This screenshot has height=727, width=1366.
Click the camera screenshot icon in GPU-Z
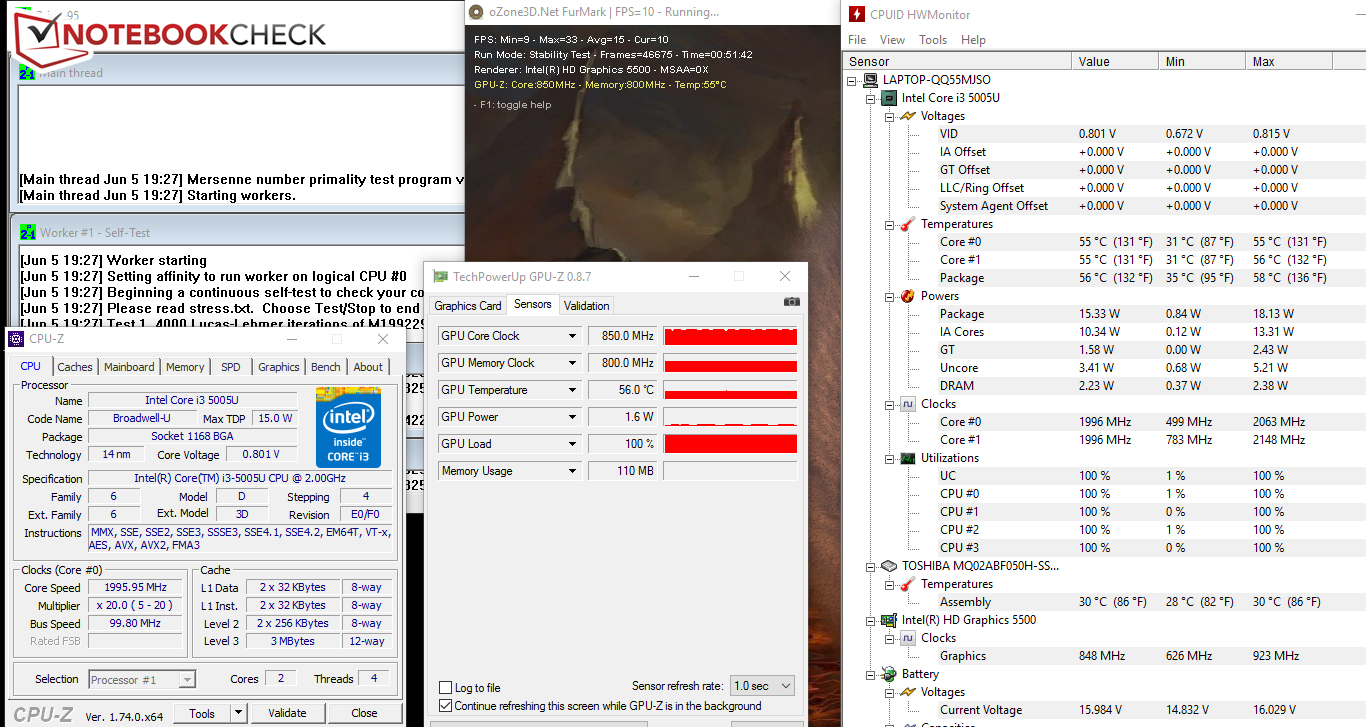792,302
